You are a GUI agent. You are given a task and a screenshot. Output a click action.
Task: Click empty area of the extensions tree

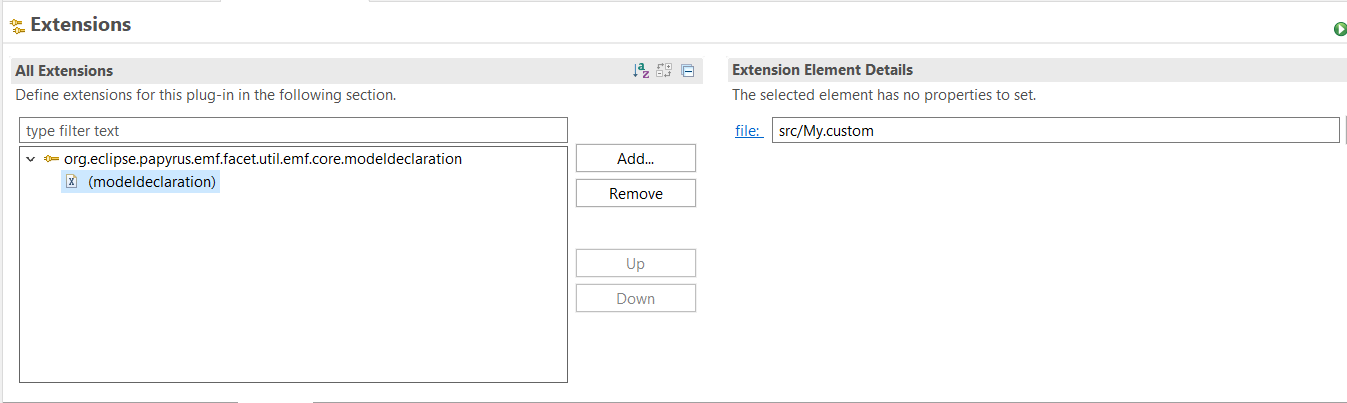[293, 290]
